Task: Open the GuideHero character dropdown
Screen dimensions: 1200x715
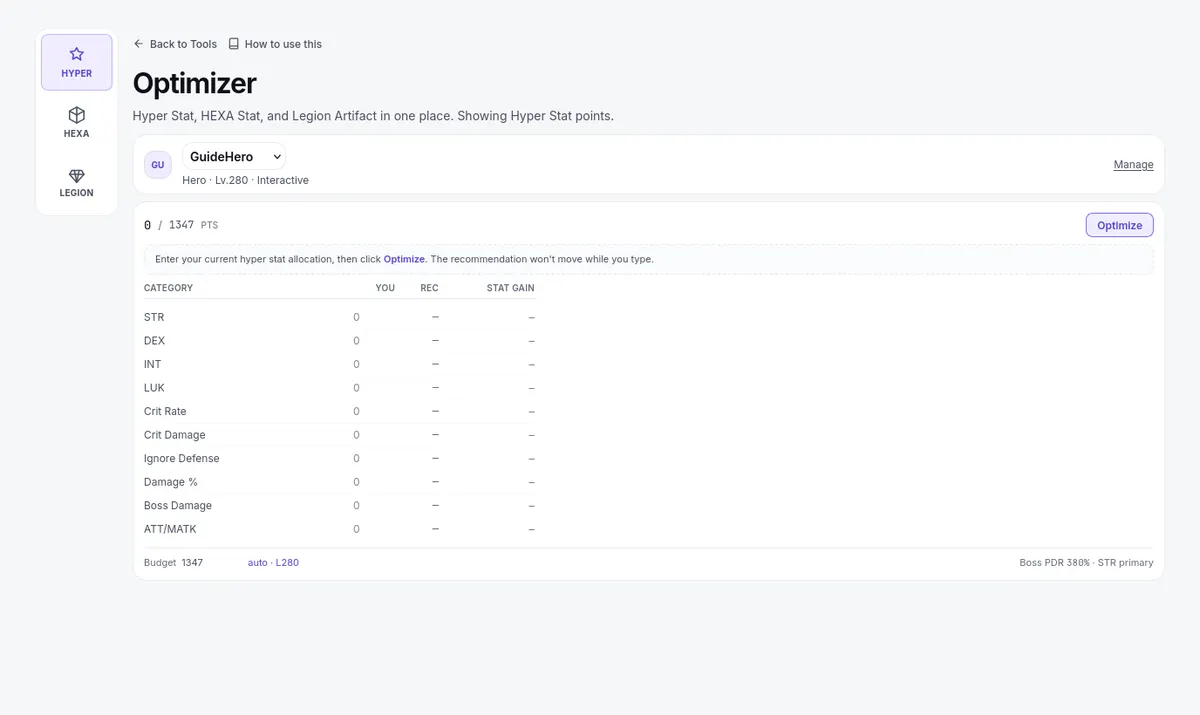Action: (234, 157)
